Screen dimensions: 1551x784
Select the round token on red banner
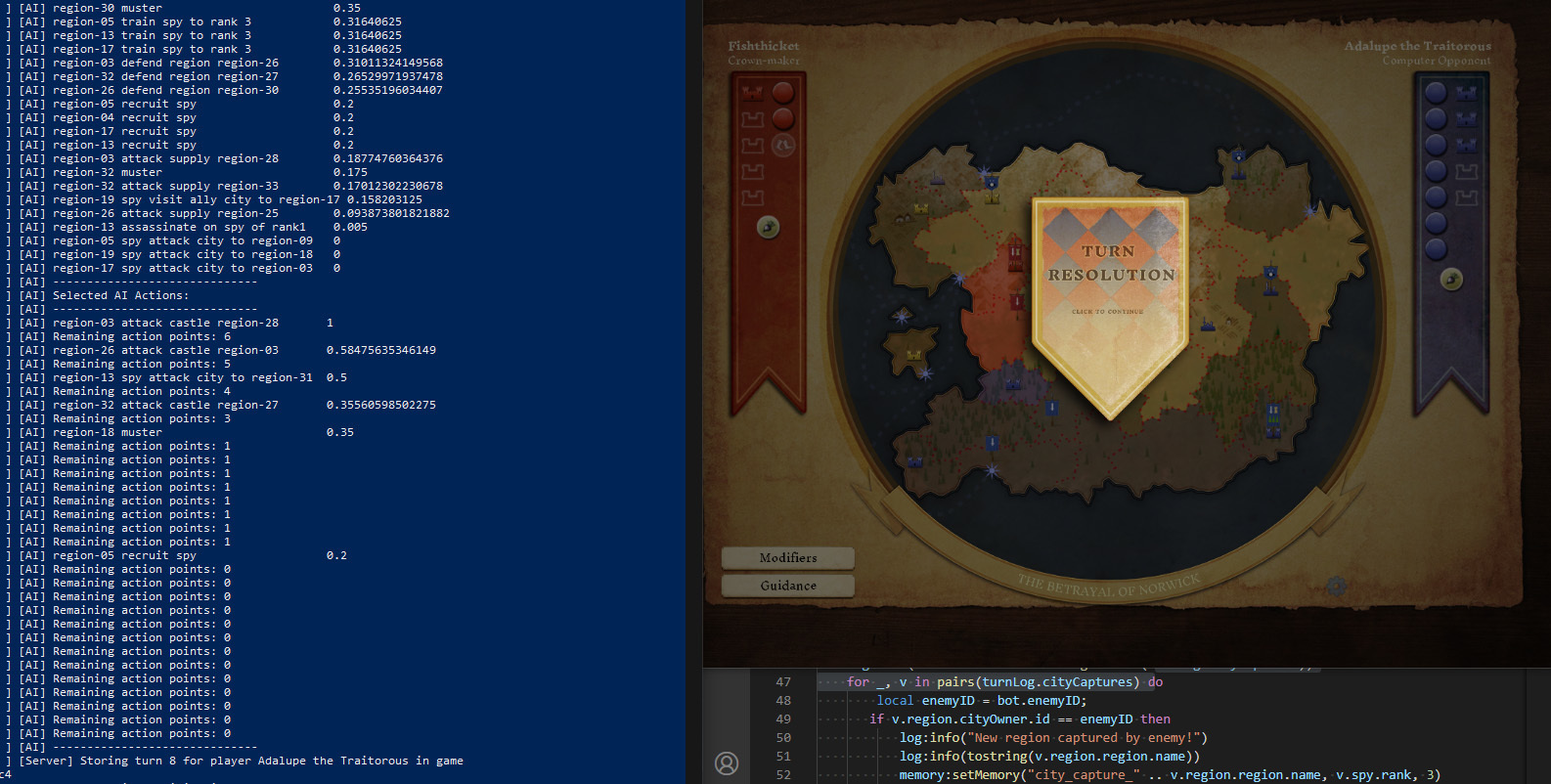[769, 227]
